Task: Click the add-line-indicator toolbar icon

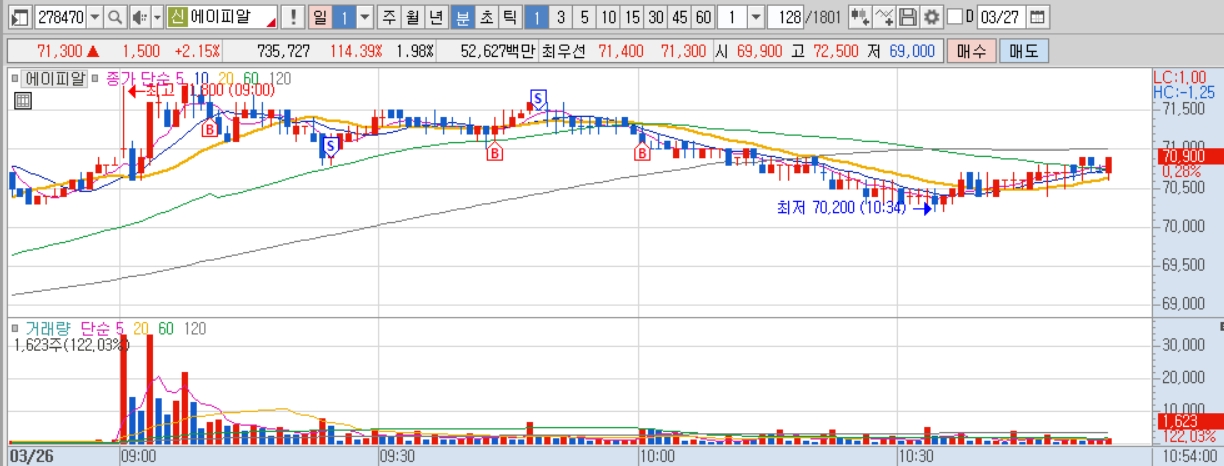Action: click(x=884, y=17)
